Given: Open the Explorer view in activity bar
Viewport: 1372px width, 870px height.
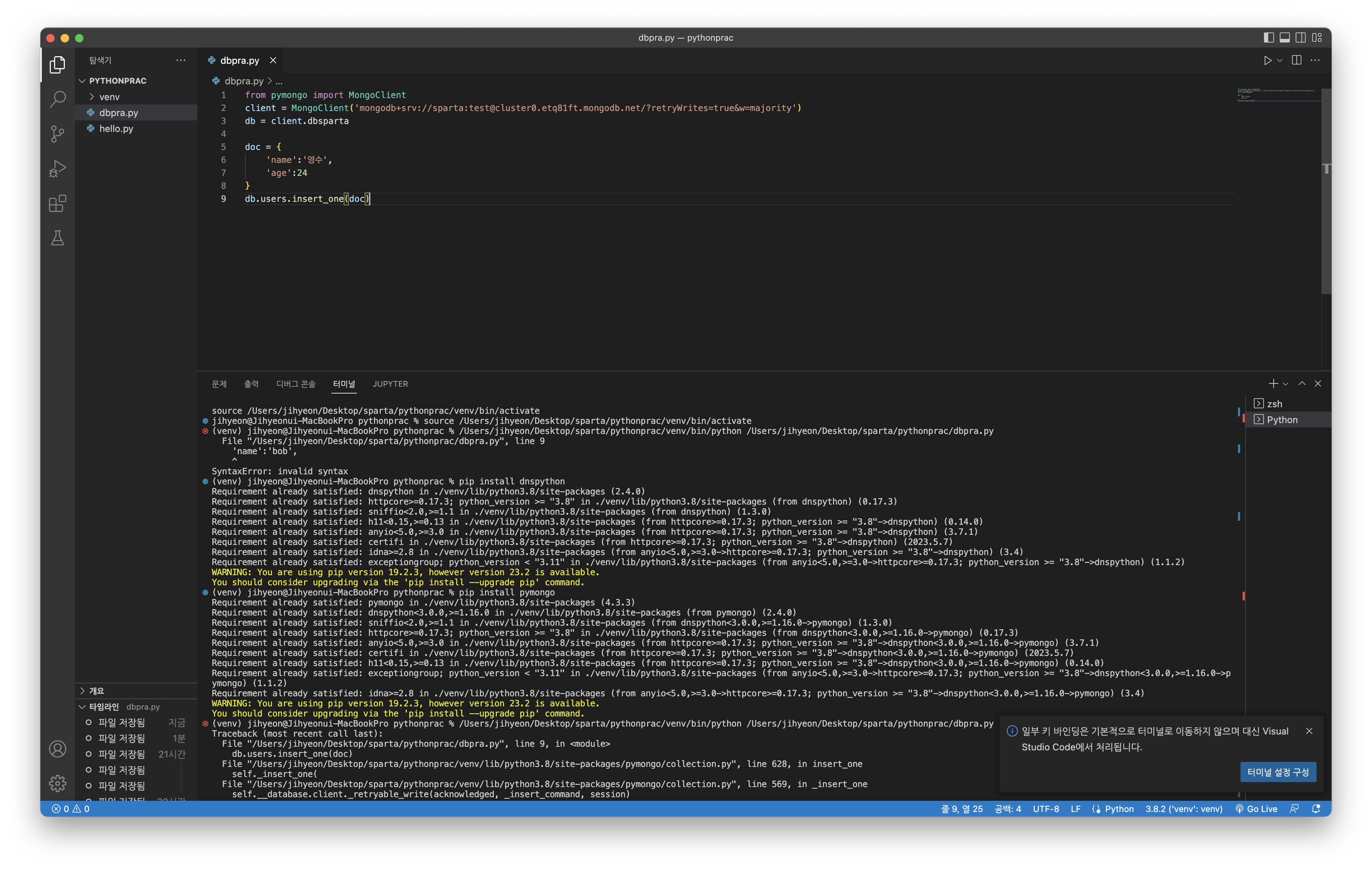Looking at the screenshot, I should [x=58, y=65].
